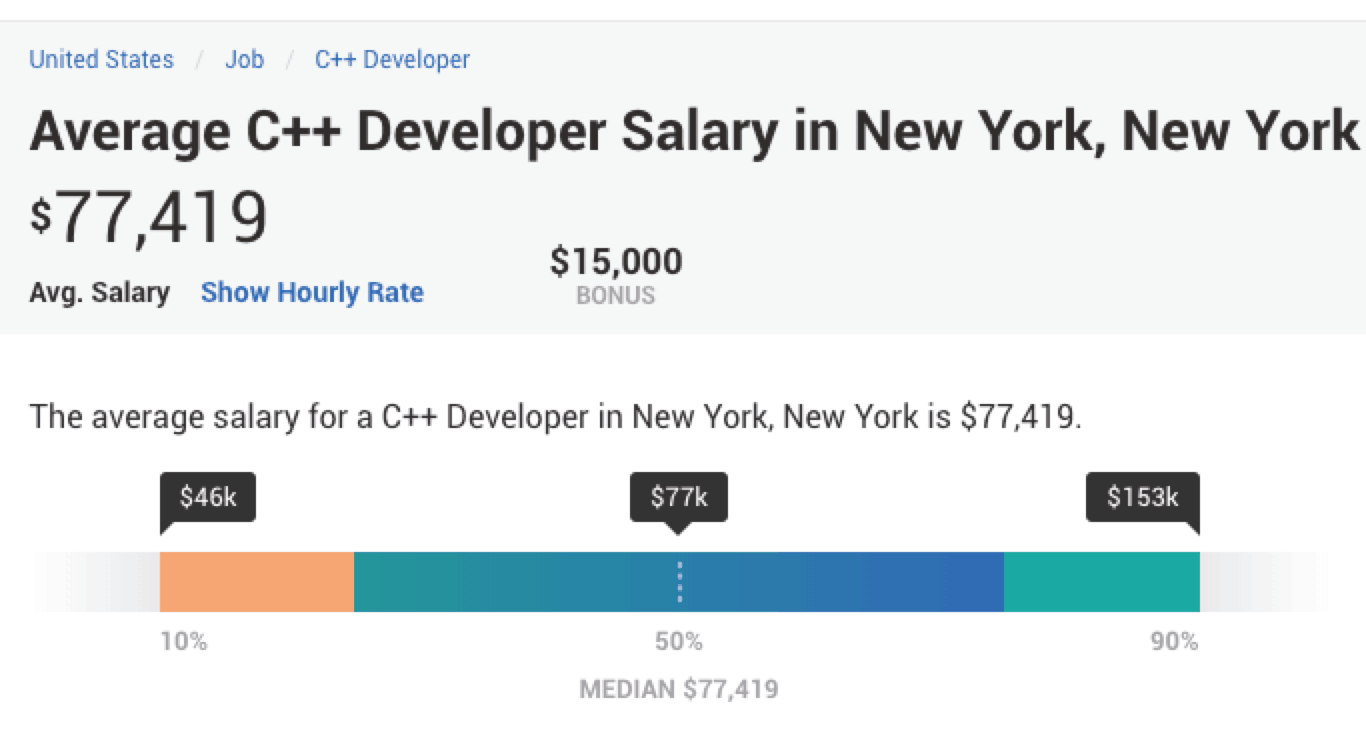Viewport: 1366px width, 730px height.
Task: Click the $77k median marker label
Action: point(679,497)
